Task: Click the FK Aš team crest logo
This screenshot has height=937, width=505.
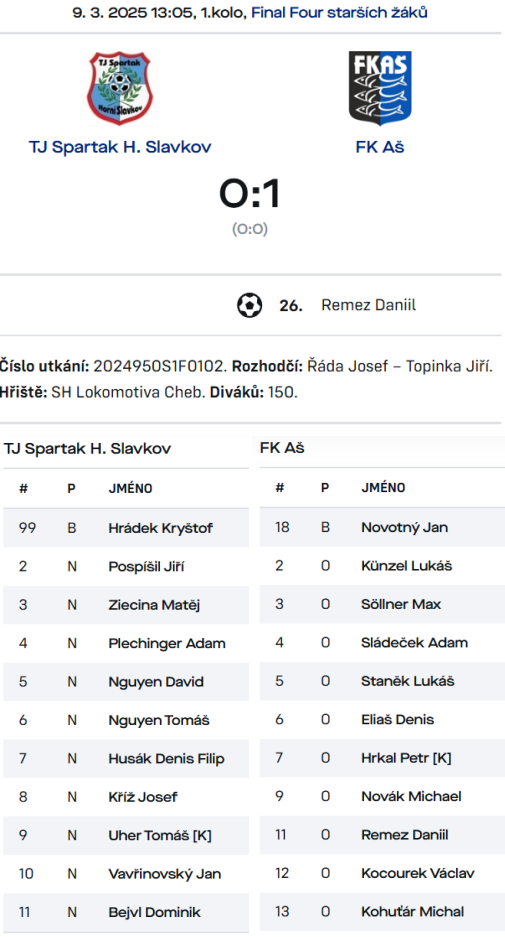Action: pyautogui.click(x=380, y=88)
